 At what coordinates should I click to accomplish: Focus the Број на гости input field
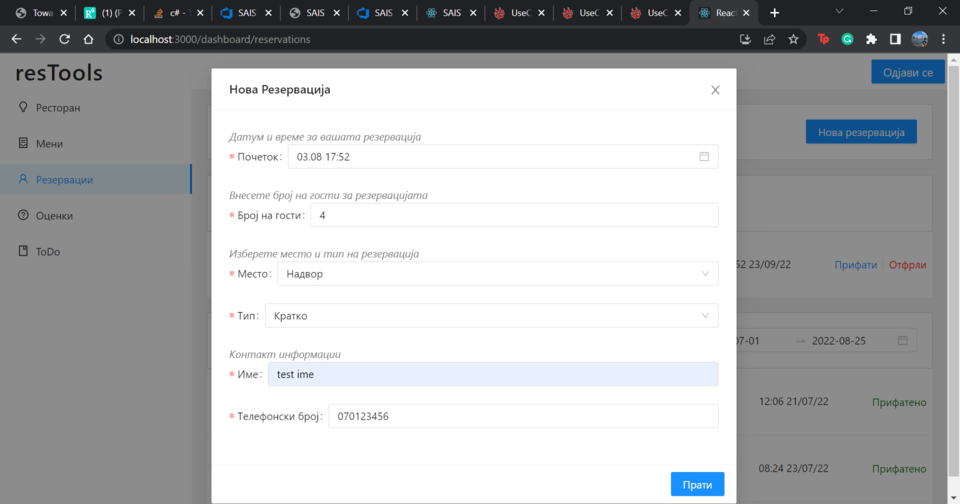point(514,216)
